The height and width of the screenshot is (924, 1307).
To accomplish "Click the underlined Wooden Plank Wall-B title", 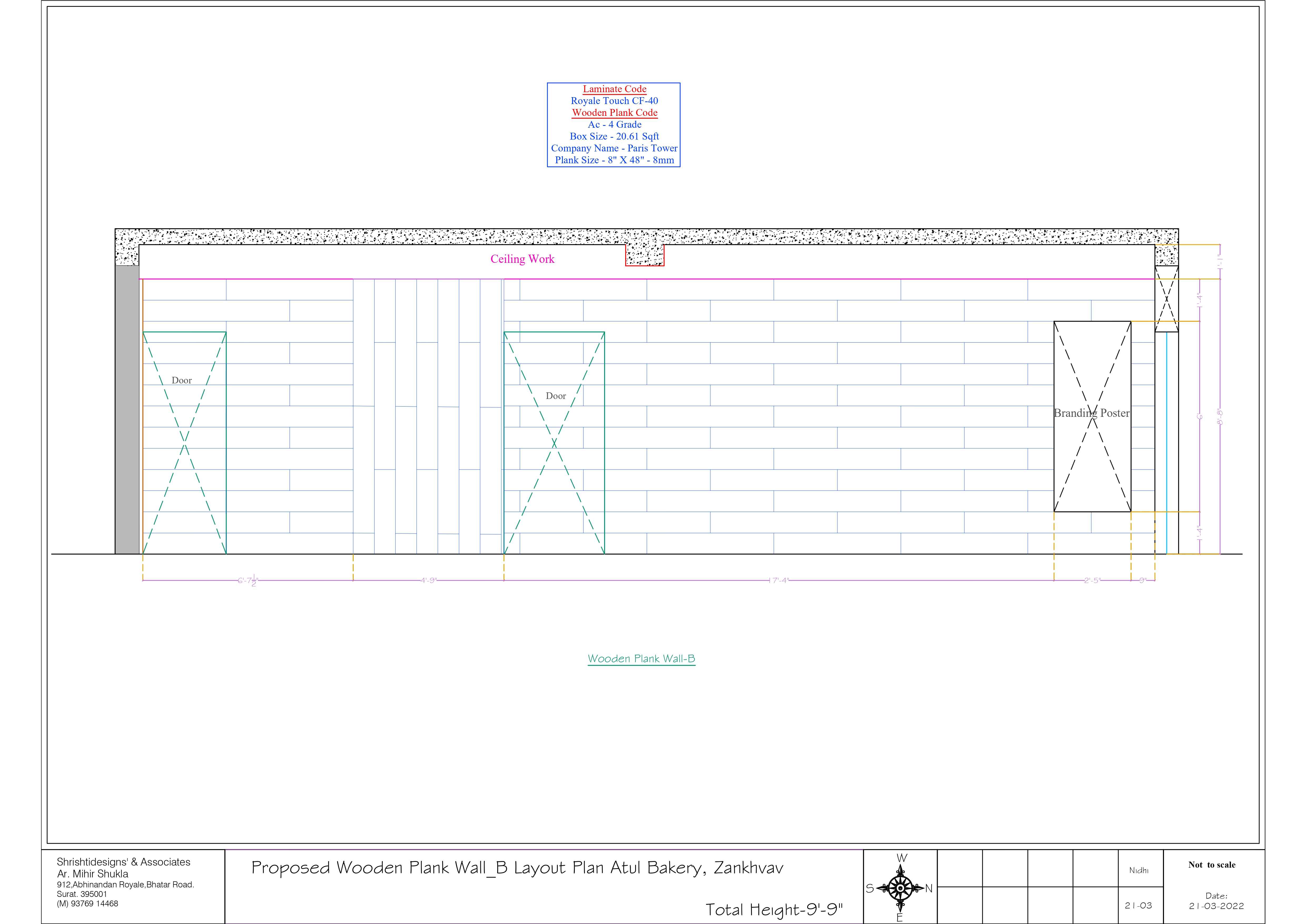I will (x=641, y=659).
